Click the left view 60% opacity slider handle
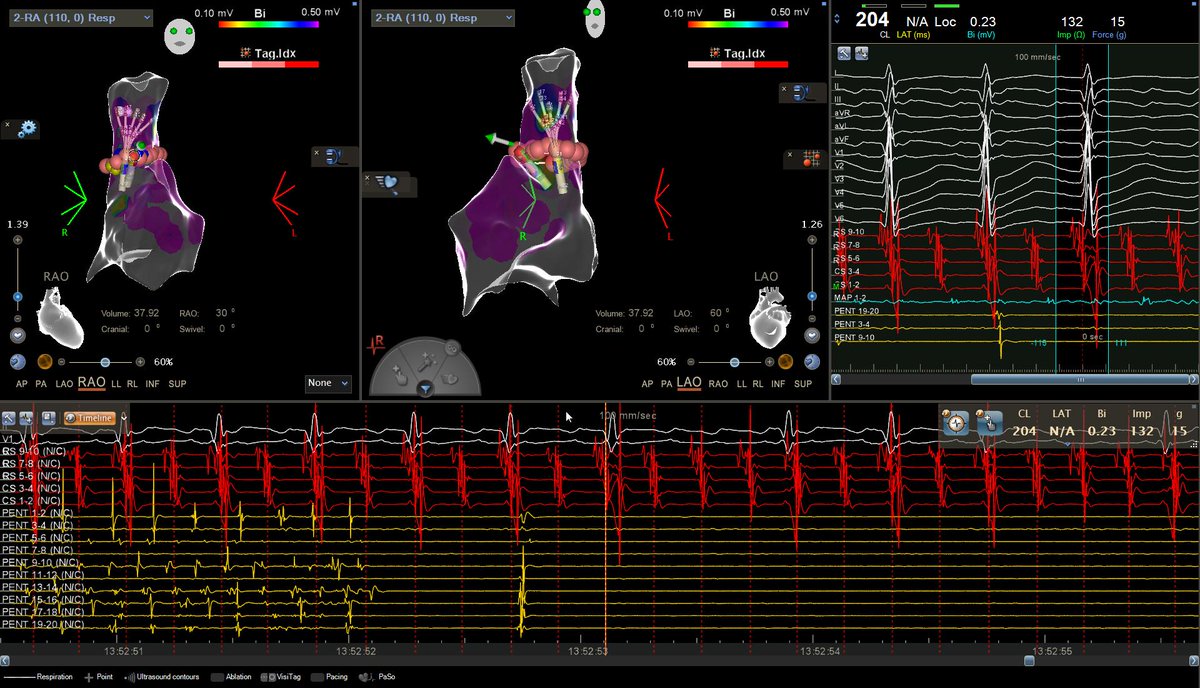Image resolution: width=1200 pixels, height=688 pixels. [x=104, y=361]
